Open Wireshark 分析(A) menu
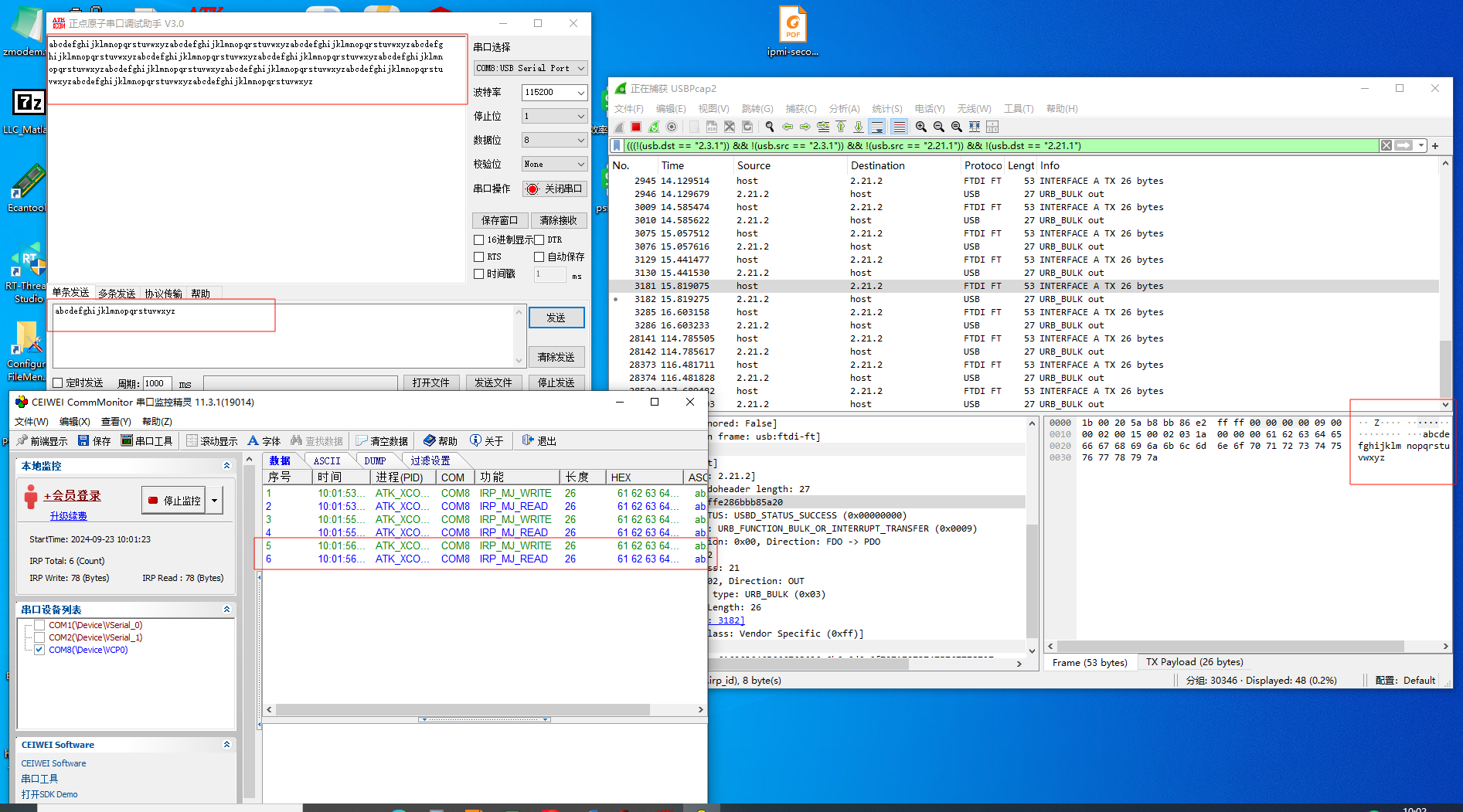Viewport: 1463px width, 812px height. click(844, 109)
